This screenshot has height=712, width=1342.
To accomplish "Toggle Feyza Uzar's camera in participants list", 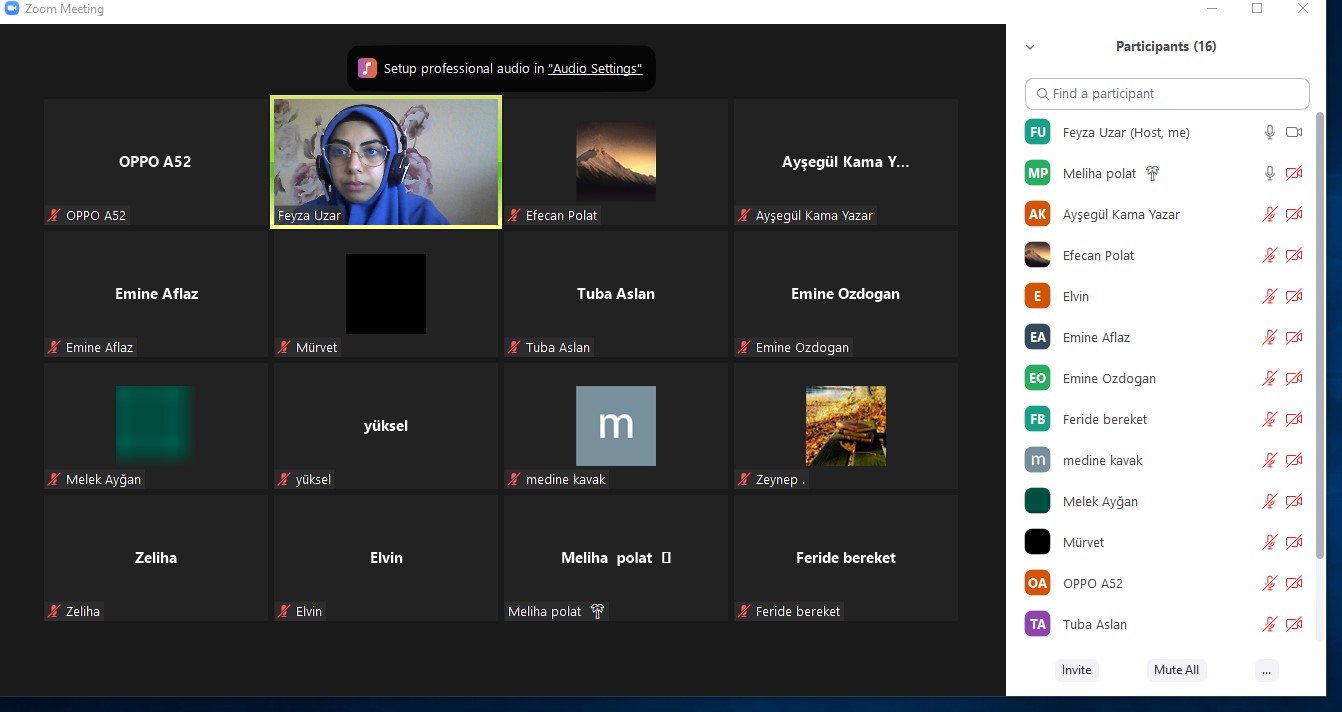I will (1294, 132).
